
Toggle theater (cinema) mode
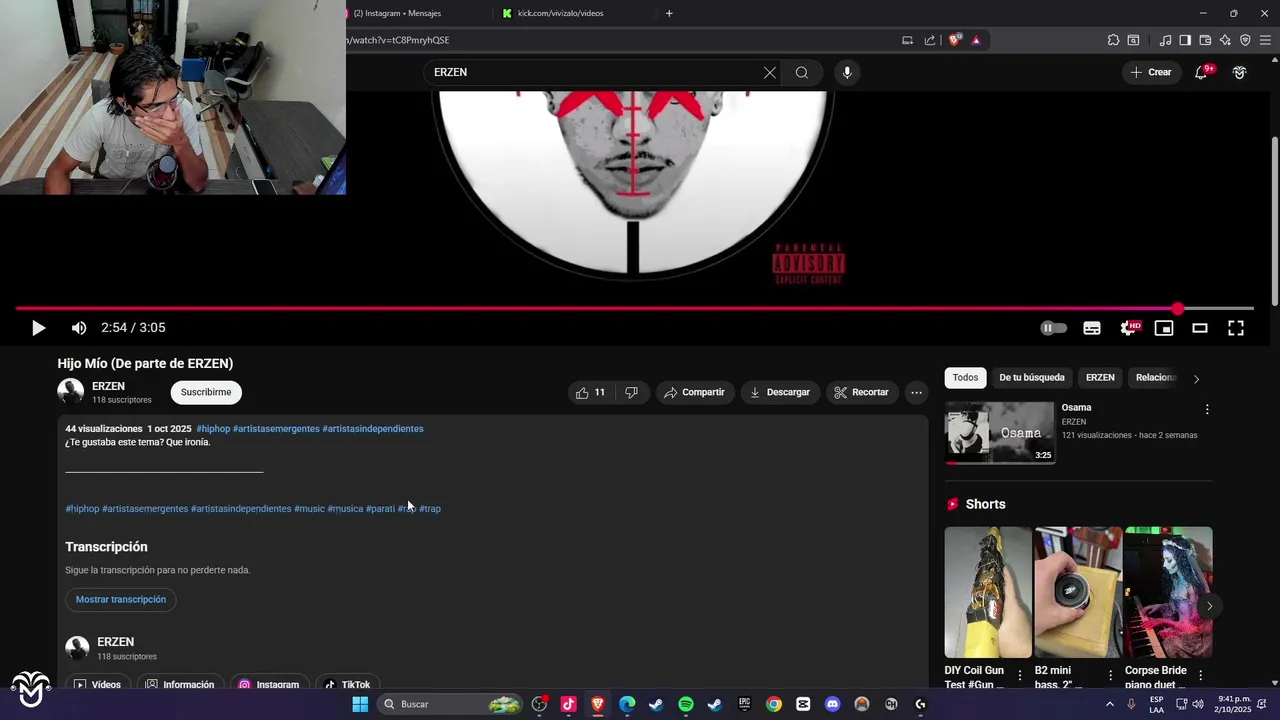click(x=1200, y=328)
